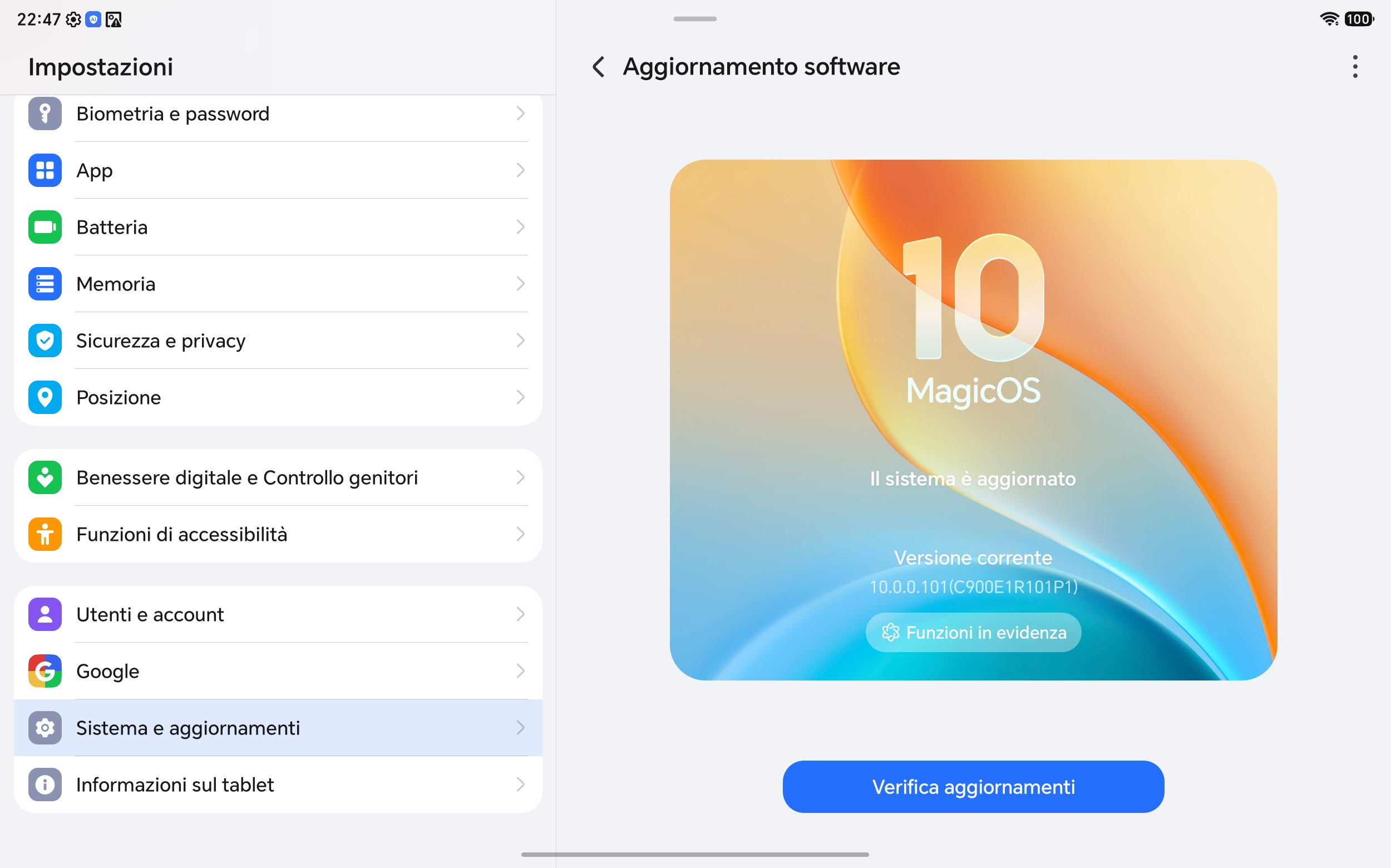Image resolution: width=1391 pixels, height=868 pixels.
Task: Tap the battery level indicator
Action: (1359, 19)
